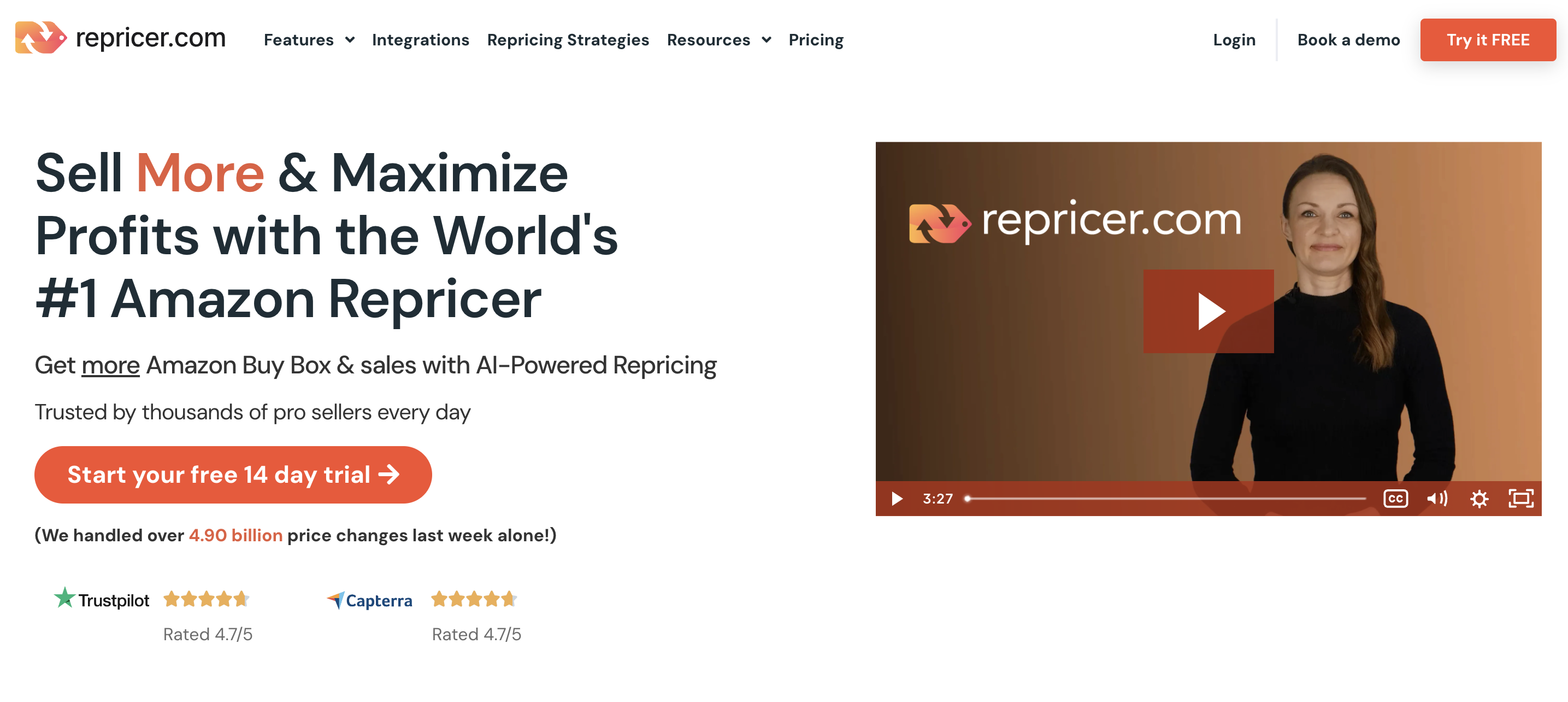
Task: Open the Integrations menu item
Action: point(420,40)
